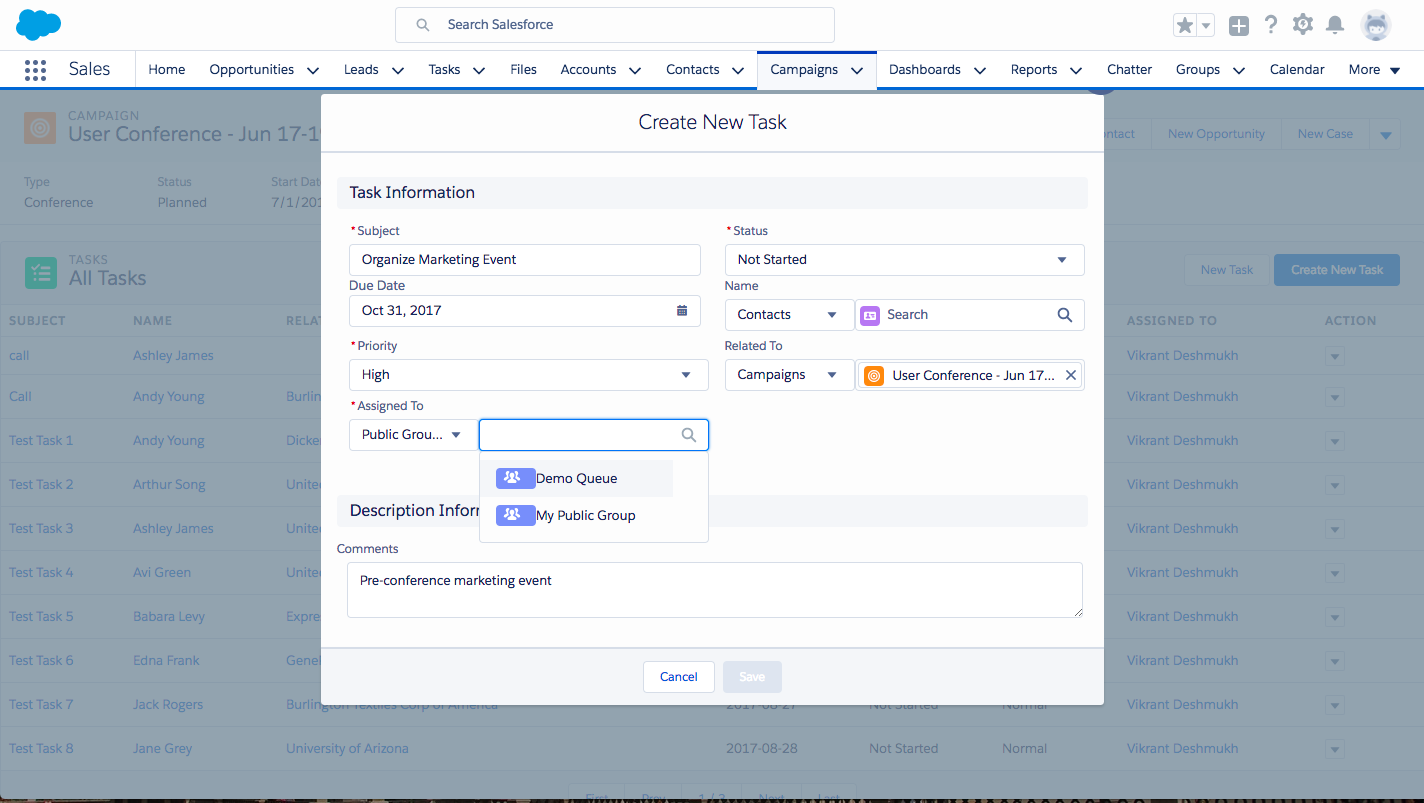The width and height of the screenshot is (1424, 803).
Task: Open the App Launcher grid icon
Action: click(x=35, y=70)
